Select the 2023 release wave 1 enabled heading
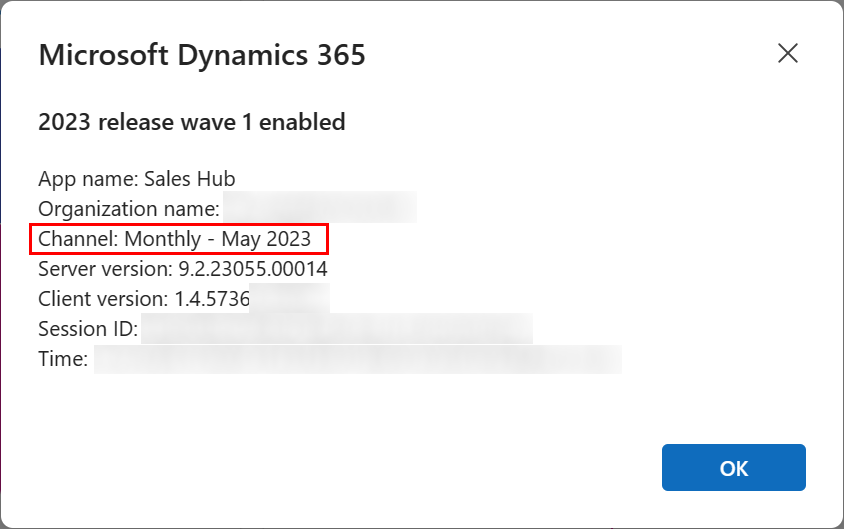 click(x=192, y=122)
